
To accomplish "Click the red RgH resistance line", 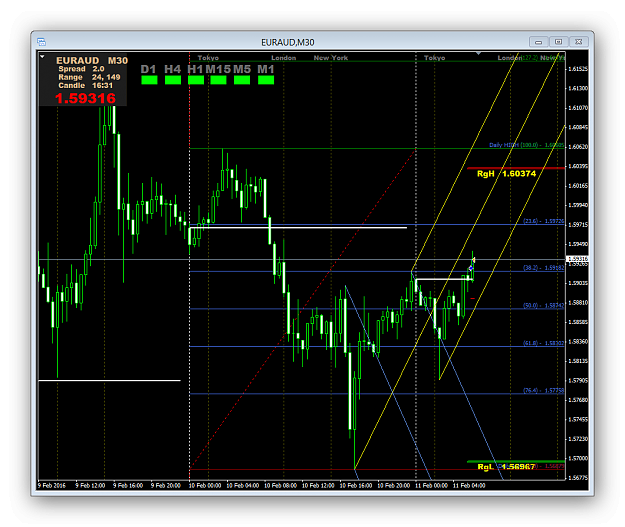I will pos(516,168).
